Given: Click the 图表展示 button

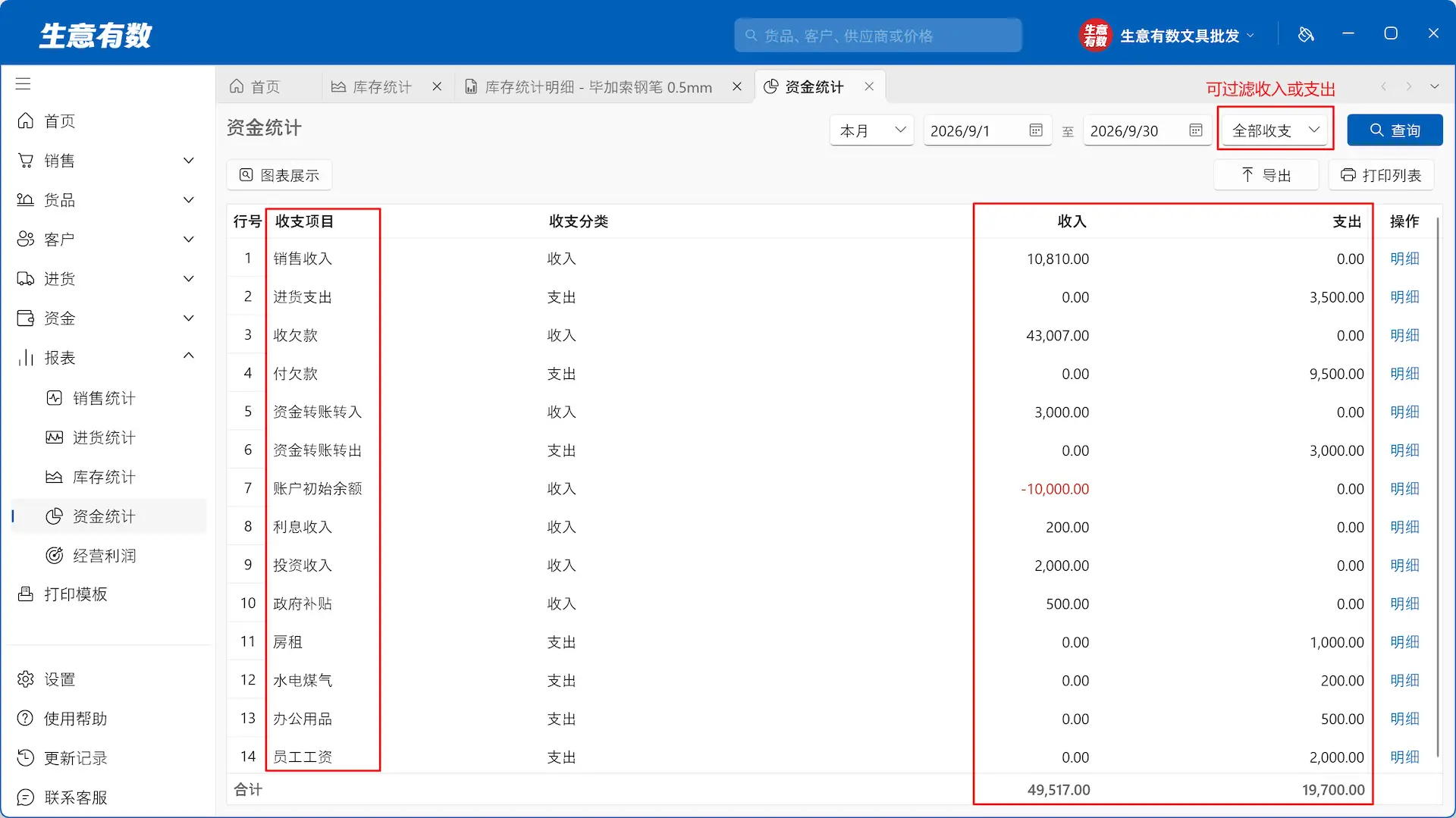Looking at the screenshot, I should (279, 175).
